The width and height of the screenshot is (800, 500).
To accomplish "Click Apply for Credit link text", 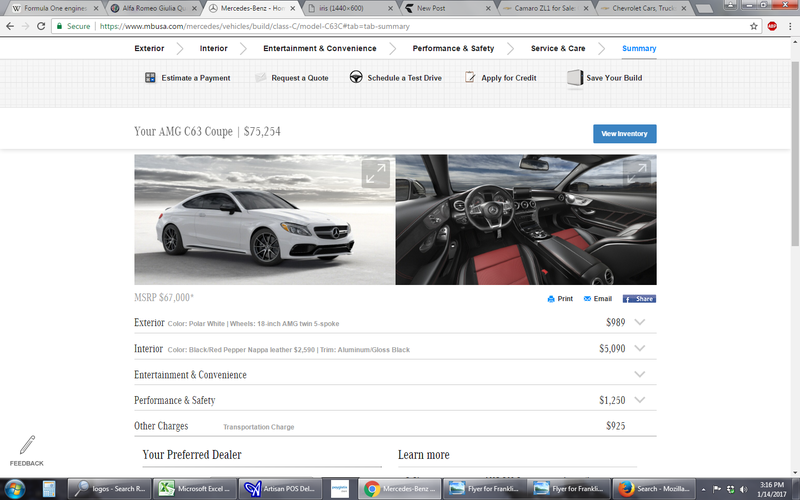I will [509, 78].
